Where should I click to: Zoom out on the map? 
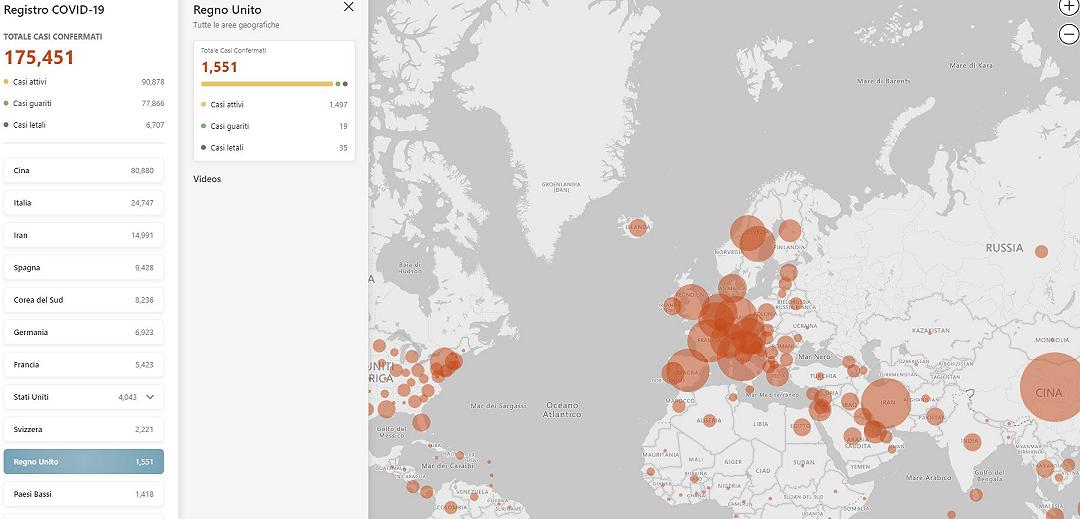(1069, 34)
